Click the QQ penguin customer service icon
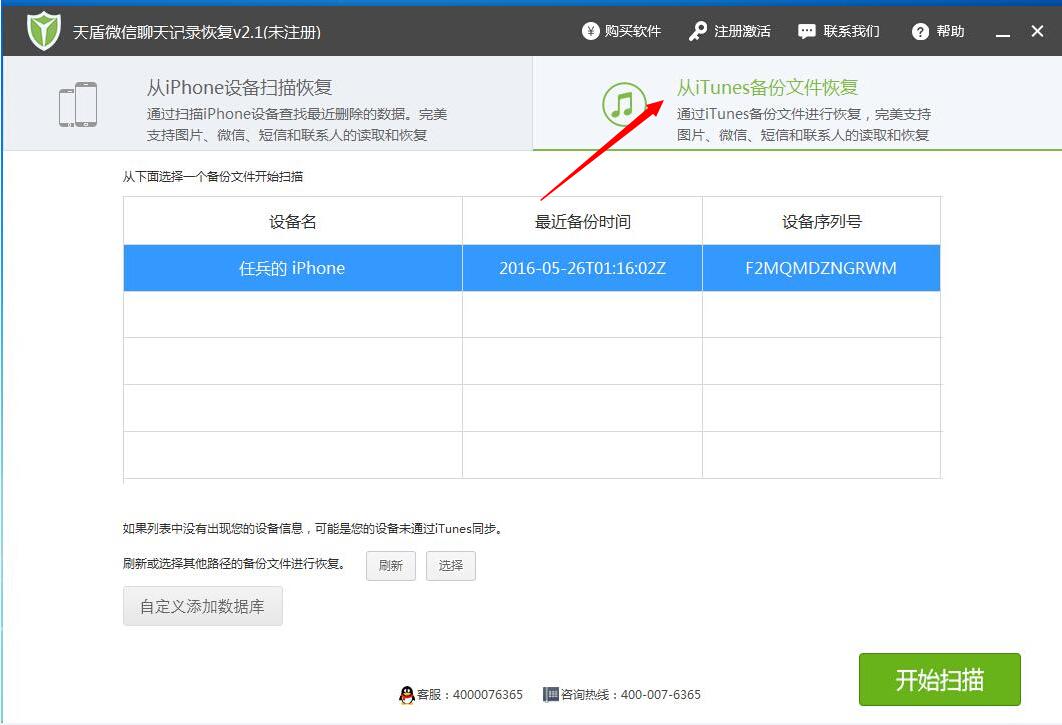Viewport: 1062px width, 725px height. click(x=408, y=695)
